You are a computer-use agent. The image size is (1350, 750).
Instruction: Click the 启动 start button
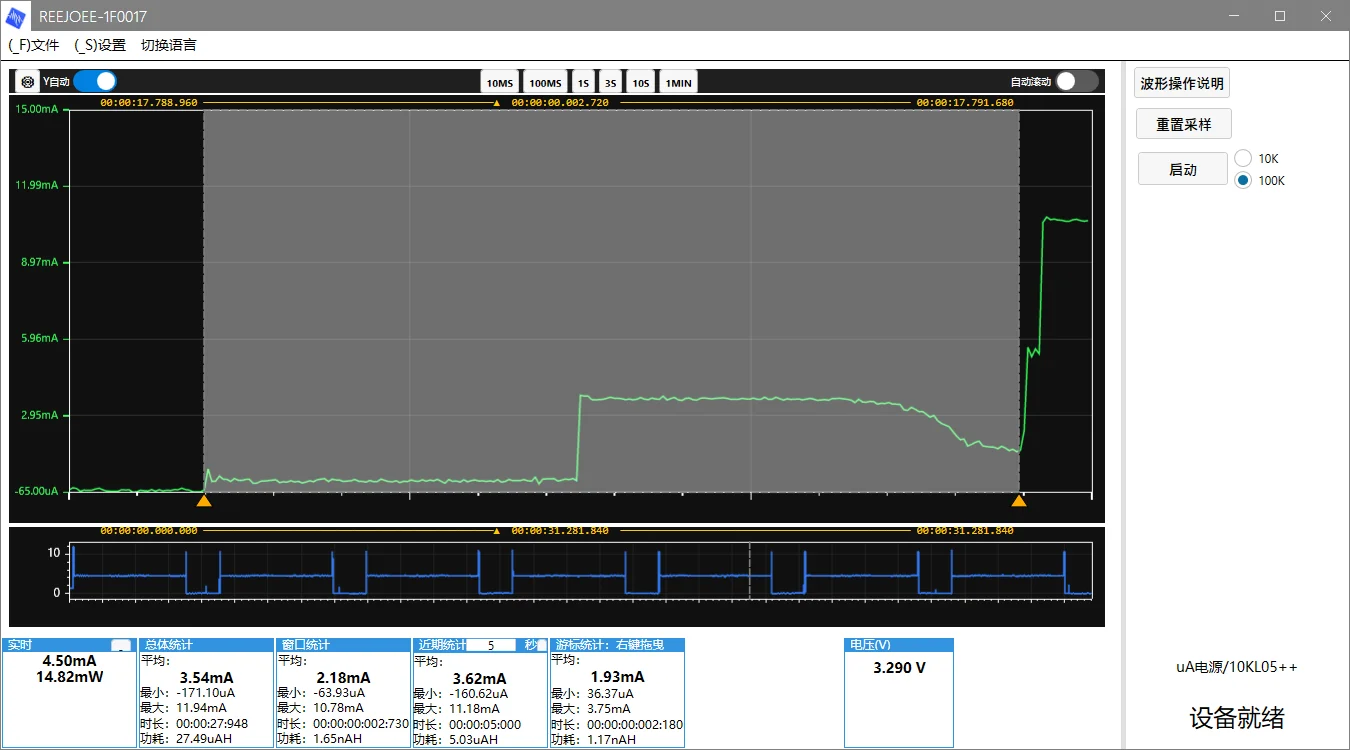tap(1183, 169)
